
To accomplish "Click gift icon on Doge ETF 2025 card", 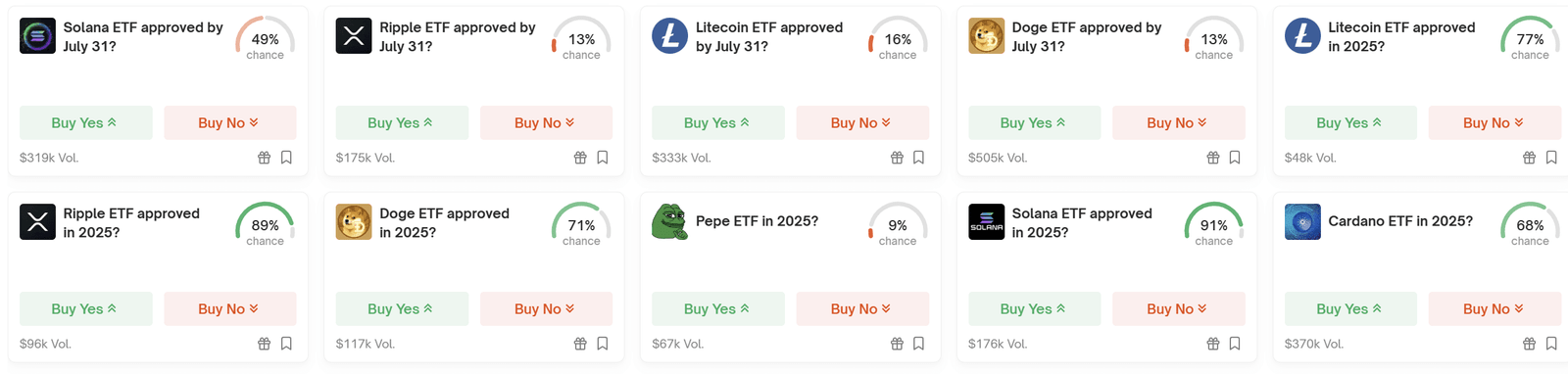I will (580, 344).
